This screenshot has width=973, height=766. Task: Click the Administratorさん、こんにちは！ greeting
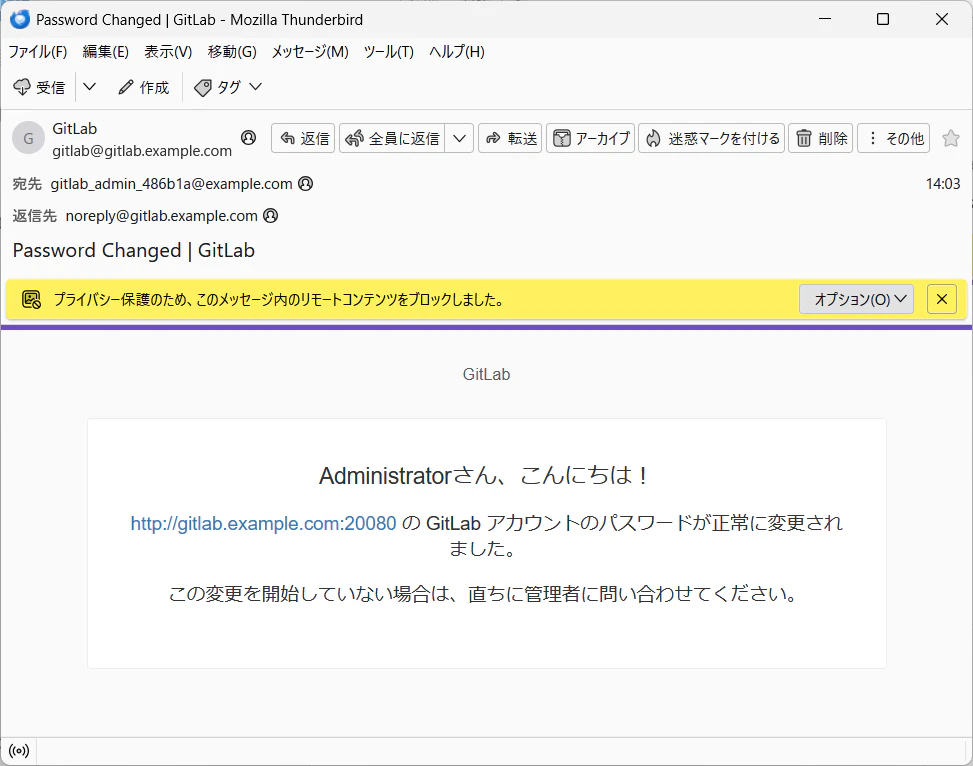click(484, 475)
